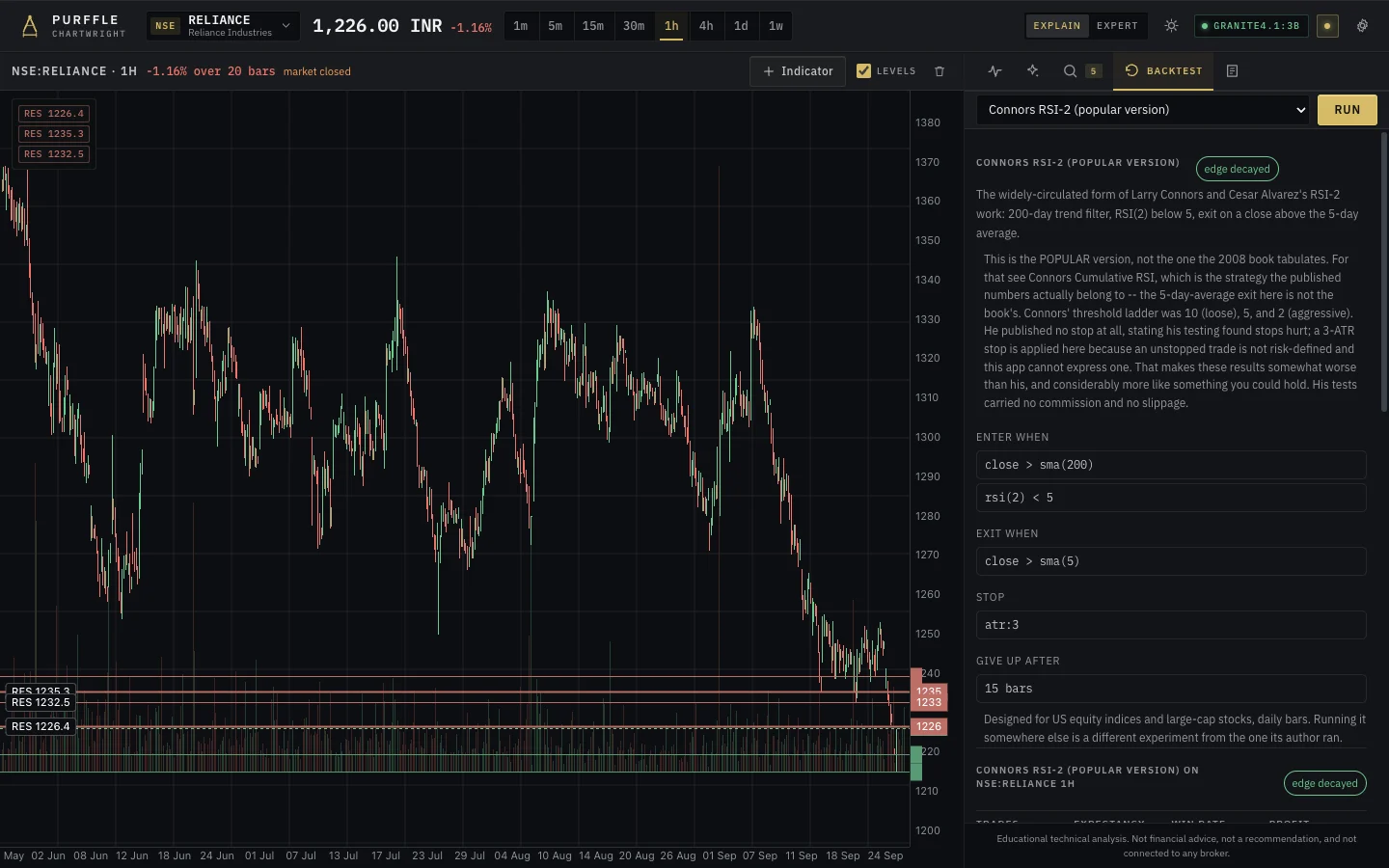Click the lower 'edge decayed' badge
1389x868 pixels.
[x=1324, y=783]
